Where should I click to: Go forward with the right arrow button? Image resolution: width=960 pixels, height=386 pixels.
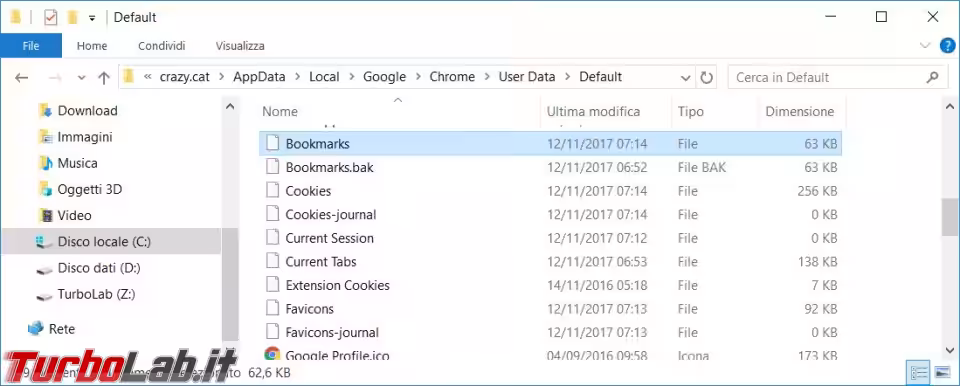tap(55, 77)
